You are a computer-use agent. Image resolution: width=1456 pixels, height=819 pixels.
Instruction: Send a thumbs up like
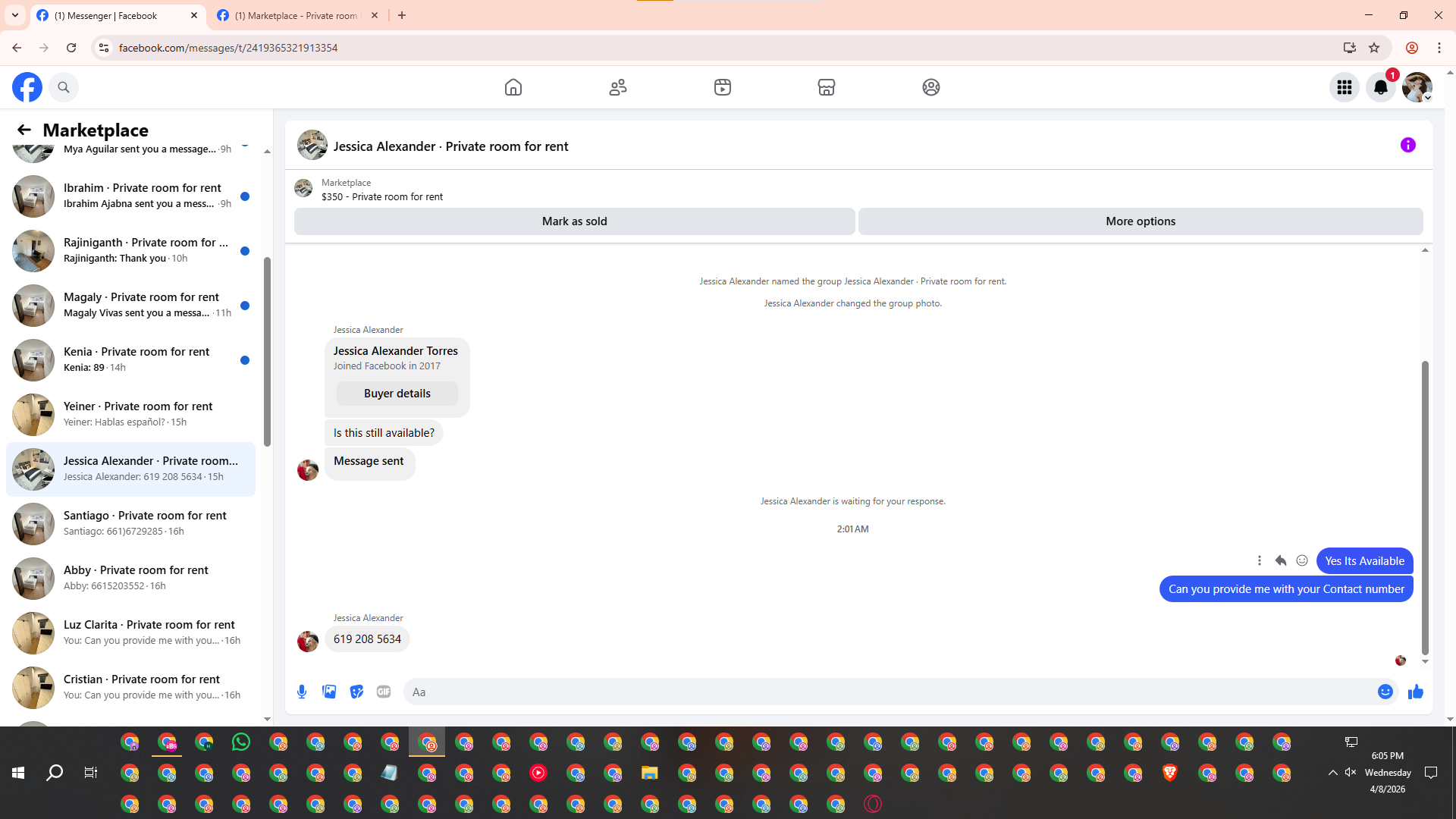(1415, 692)
